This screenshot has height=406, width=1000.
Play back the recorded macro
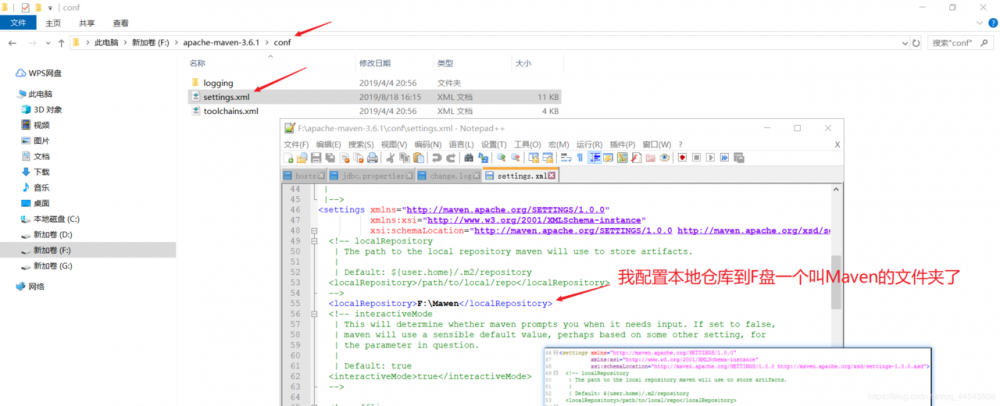click(710, 157)
